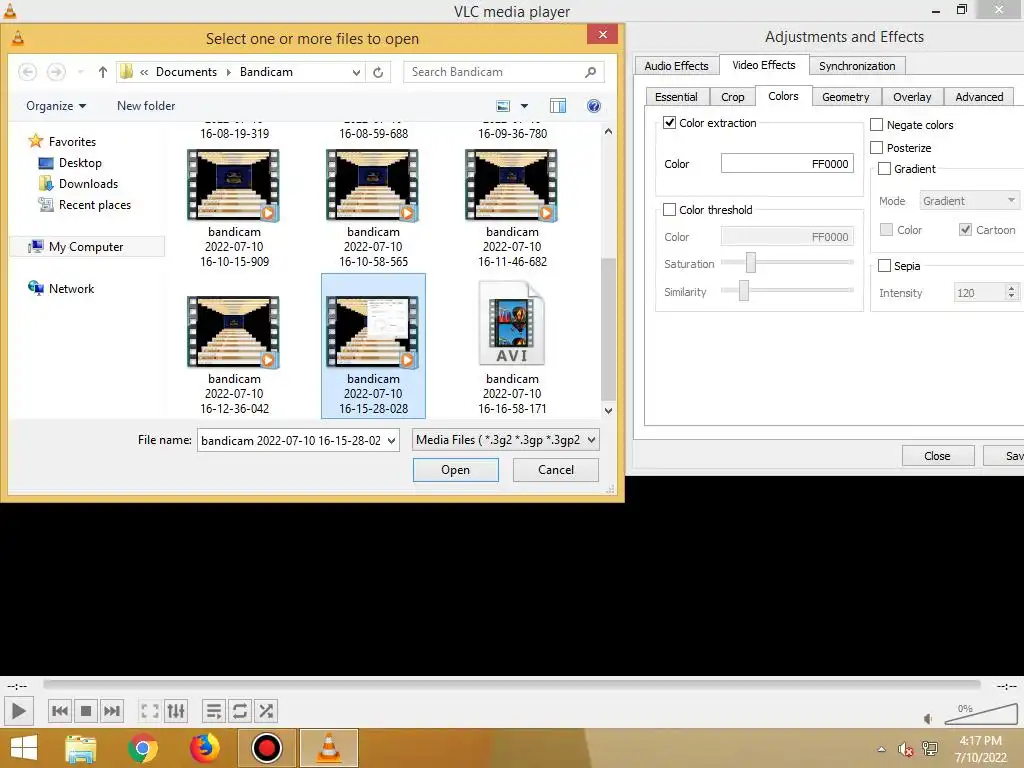Select My Computer in navigation pane
The width and height of the screenshot is (1024, 768).
point(86,247)
